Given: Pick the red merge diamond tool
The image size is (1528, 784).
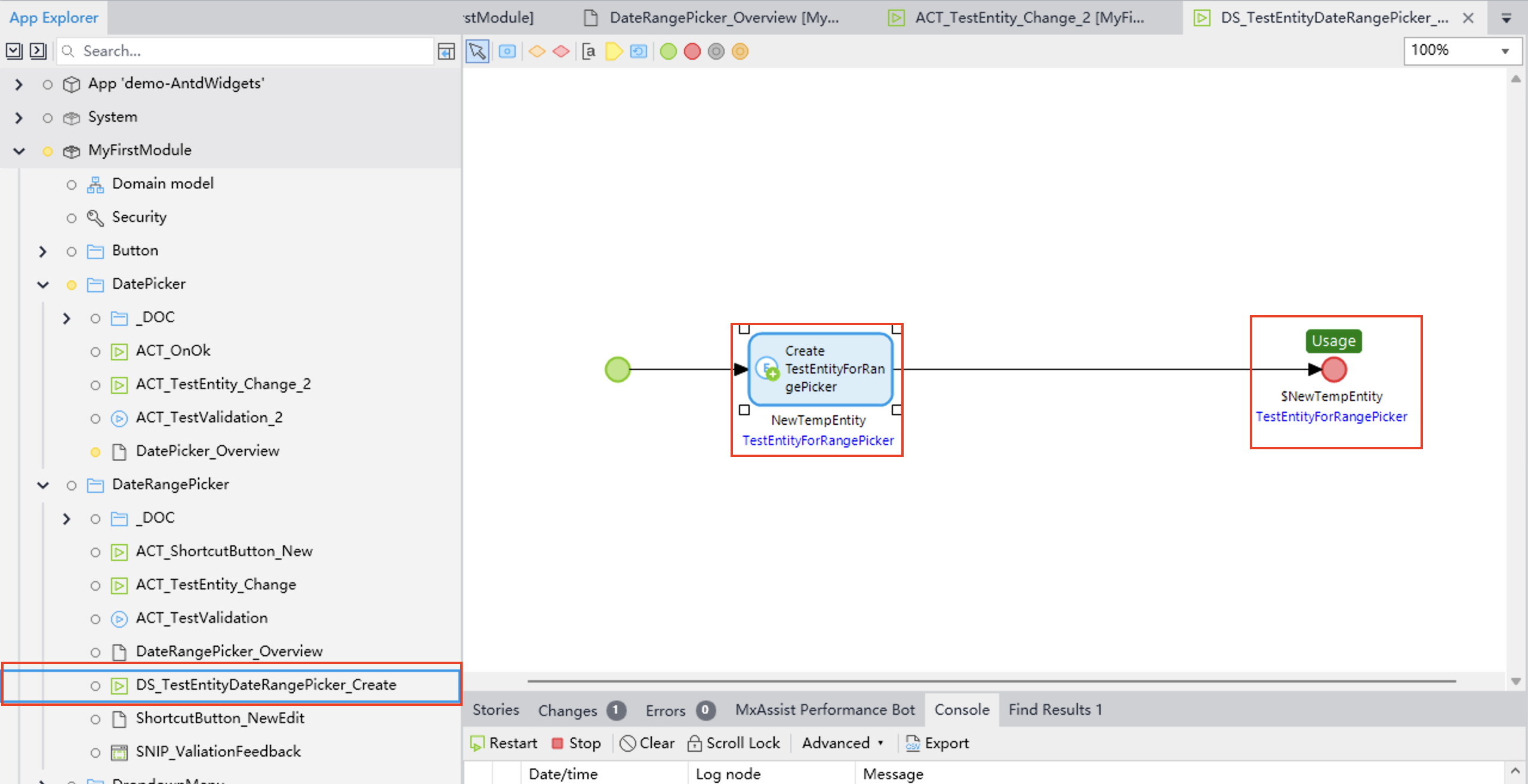Looking at the screenshot, I should (560, 51).
